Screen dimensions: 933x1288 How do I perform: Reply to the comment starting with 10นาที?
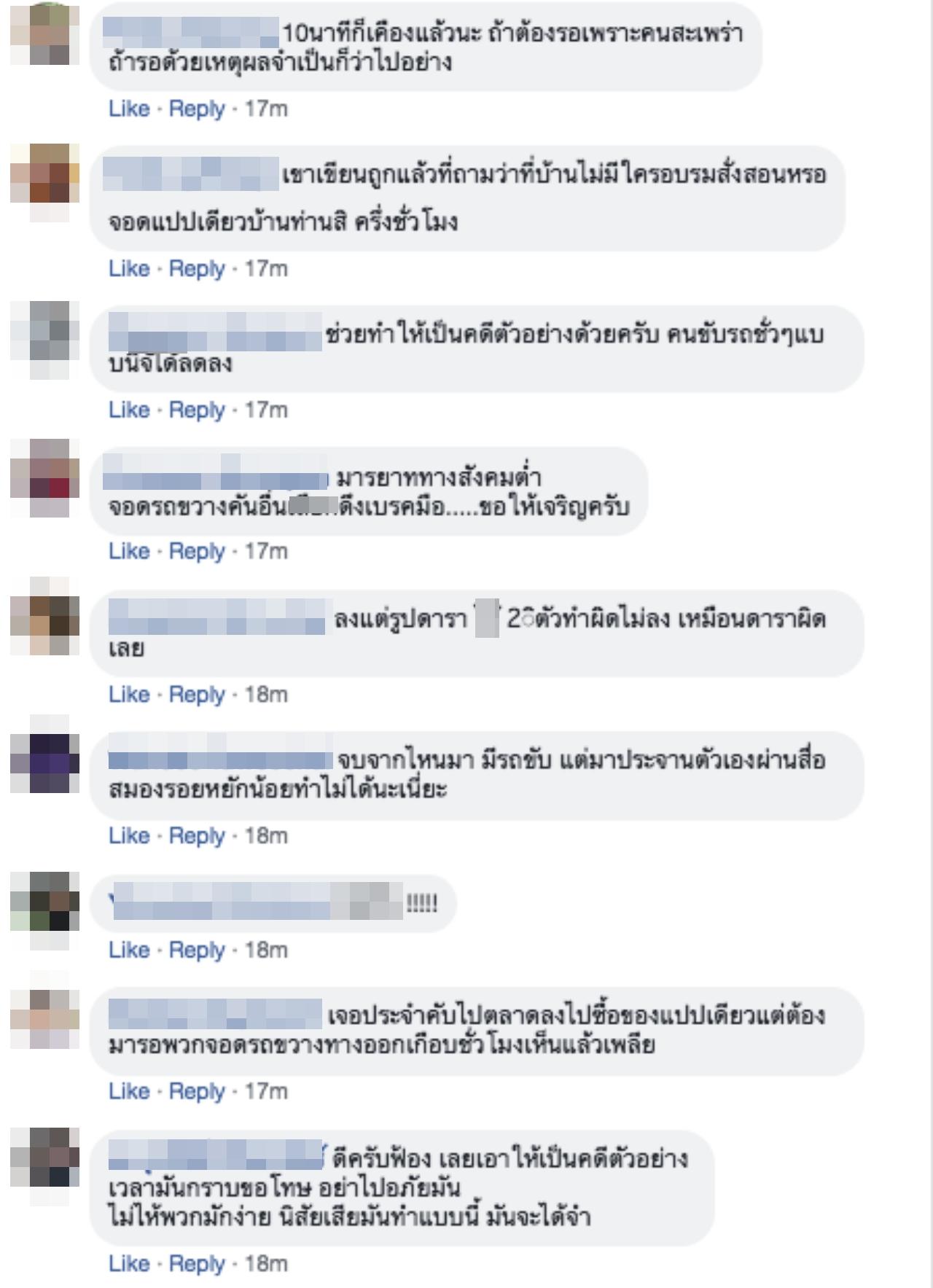[197, 109]
